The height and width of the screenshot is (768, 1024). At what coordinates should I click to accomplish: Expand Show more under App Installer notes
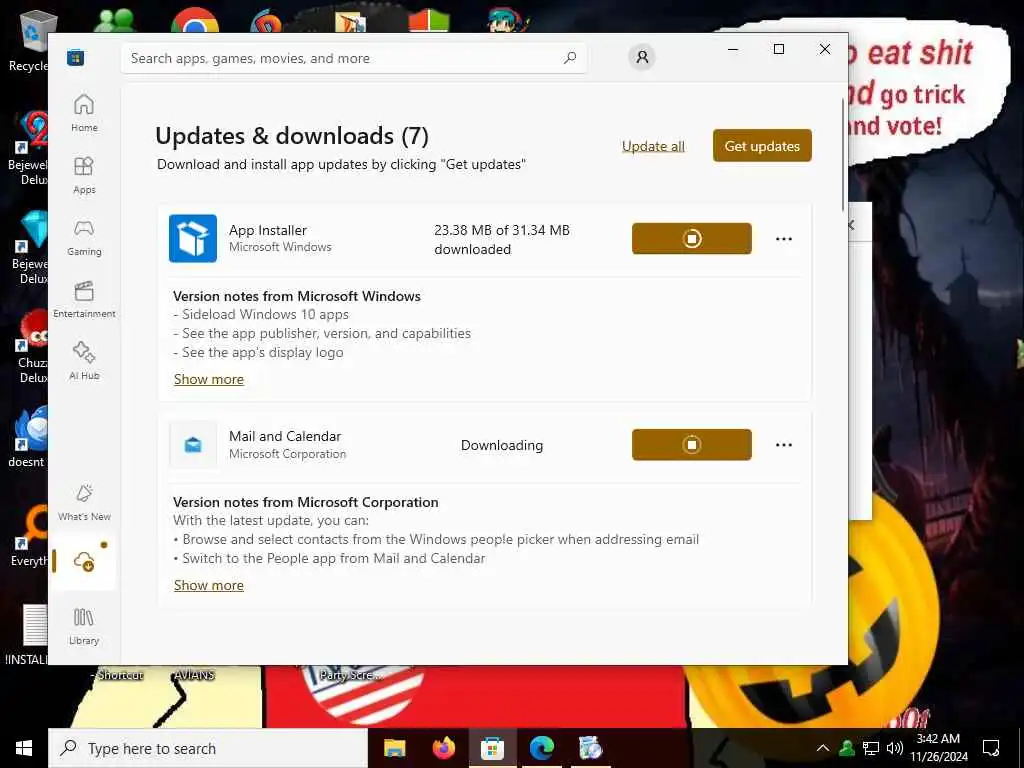click(x=209, y=379)
